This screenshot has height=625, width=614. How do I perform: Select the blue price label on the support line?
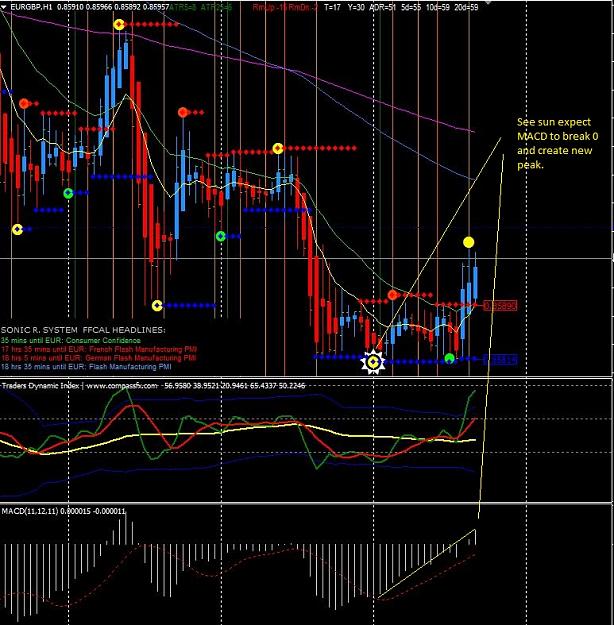coord(500,360)
